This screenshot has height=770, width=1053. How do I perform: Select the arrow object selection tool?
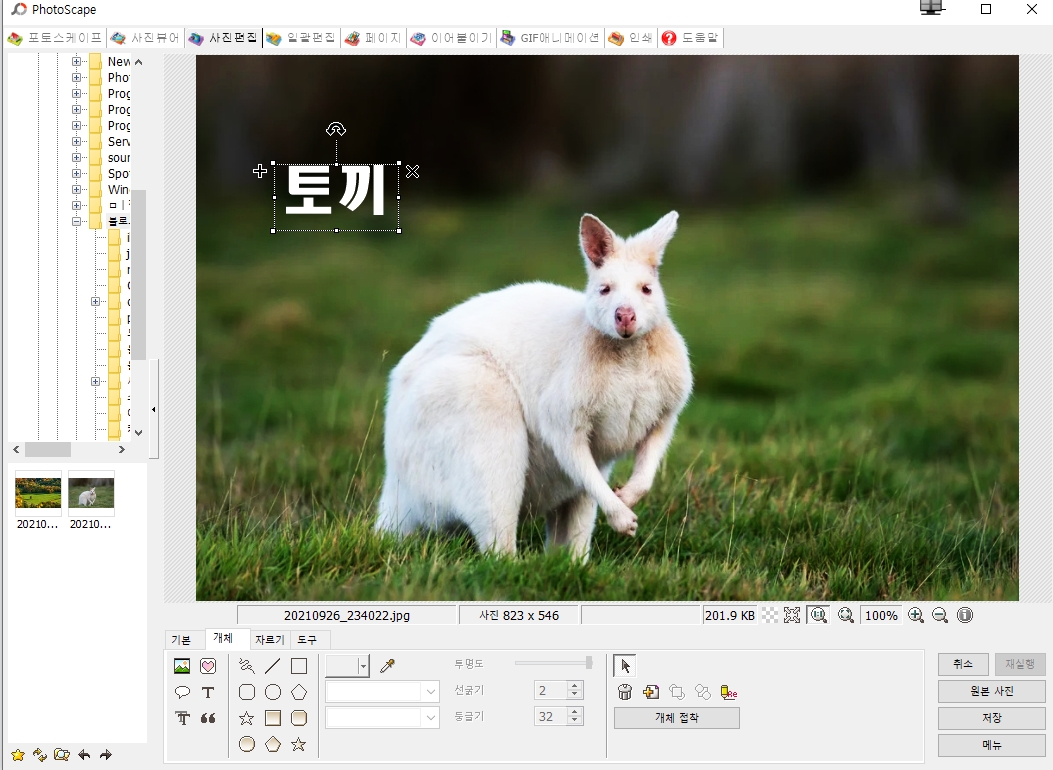(625, 665)
